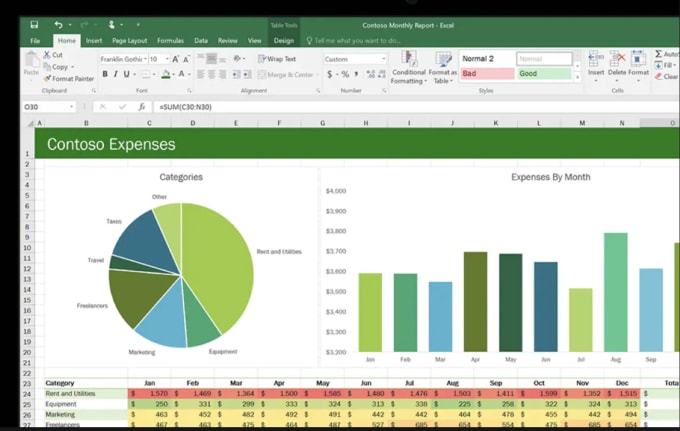
Task: Select the Rent and Utilities category cell
Action: tap(86, 394)
